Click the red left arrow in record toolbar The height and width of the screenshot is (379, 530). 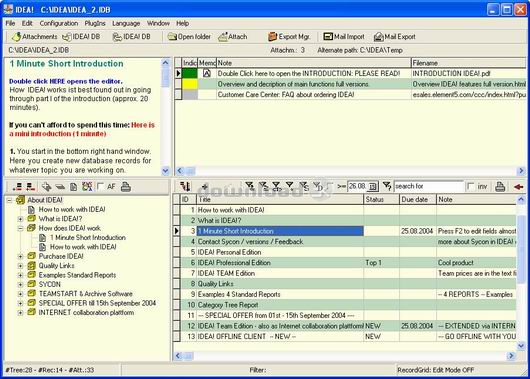[x=519, y=187]
